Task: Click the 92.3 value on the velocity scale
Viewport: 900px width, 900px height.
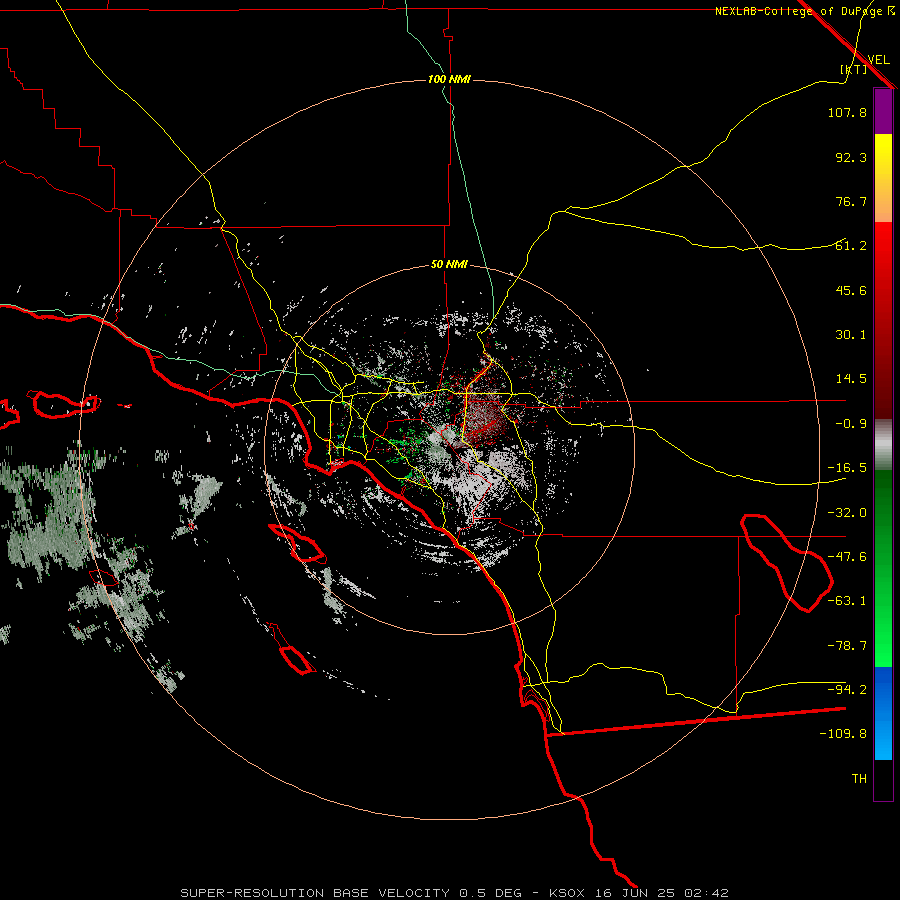Action: click(851, 157)
